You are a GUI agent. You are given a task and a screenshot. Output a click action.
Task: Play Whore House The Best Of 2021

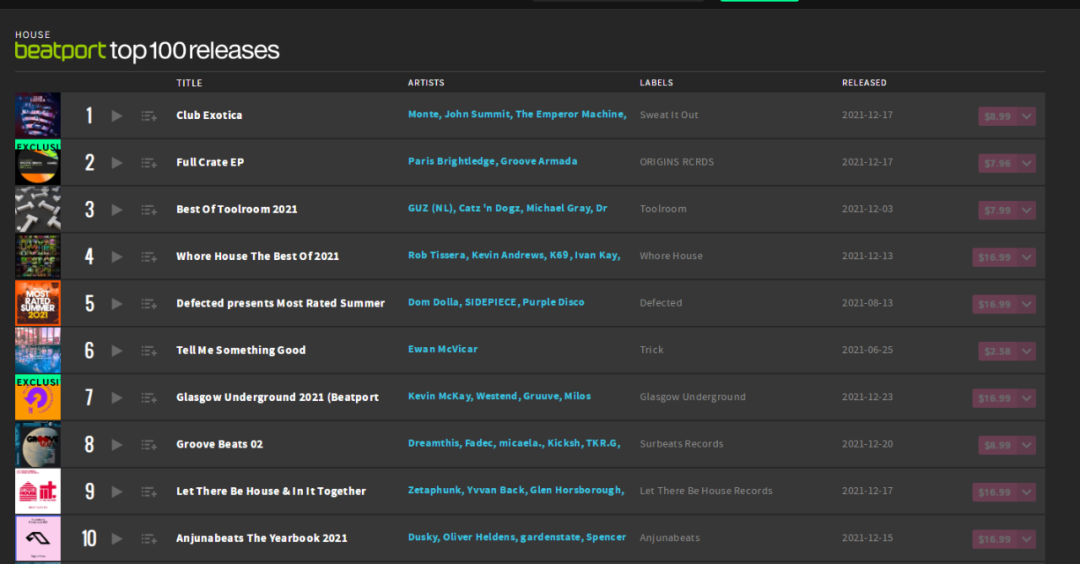(x=117, y=257)
